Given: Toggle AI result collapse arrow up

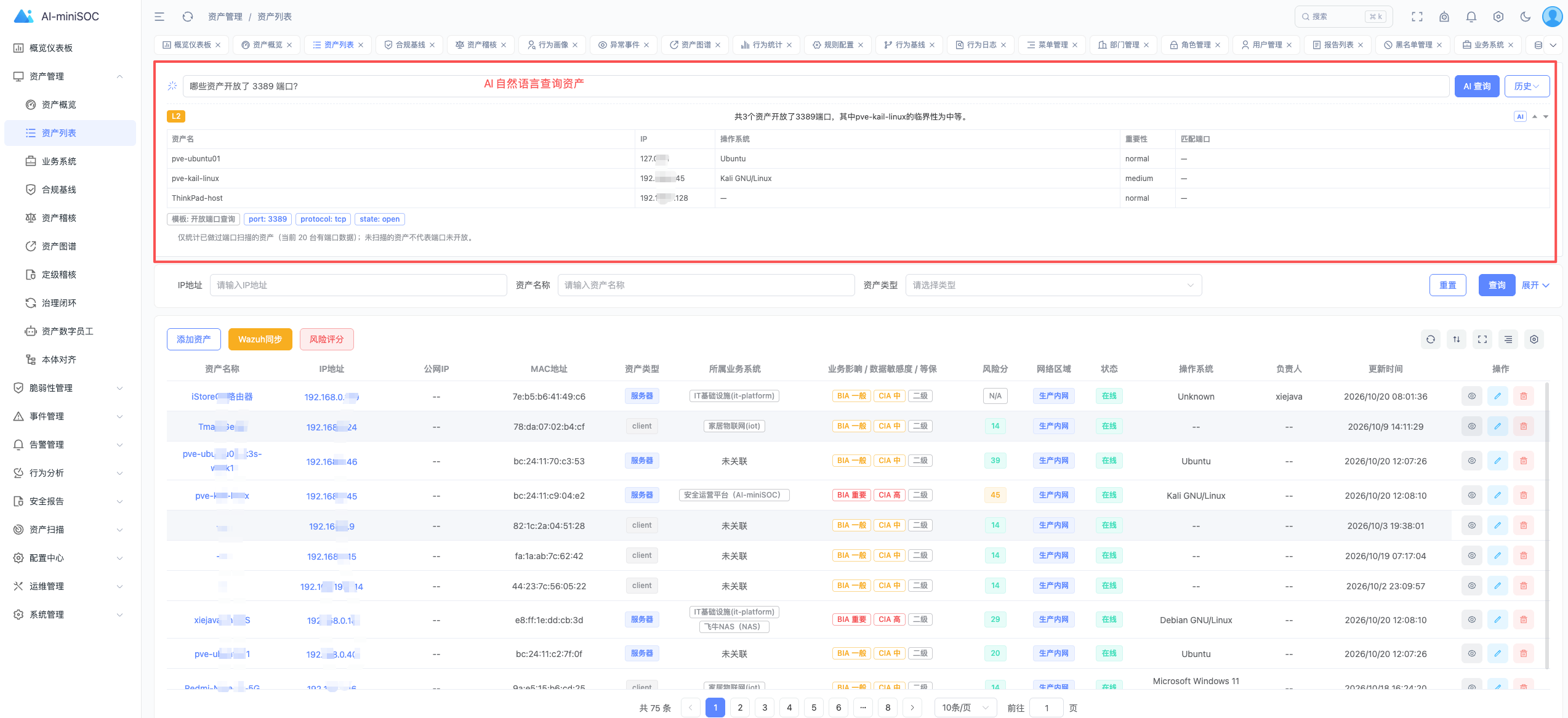Looking at the screenshot, I should click(x=1535, y=116).
